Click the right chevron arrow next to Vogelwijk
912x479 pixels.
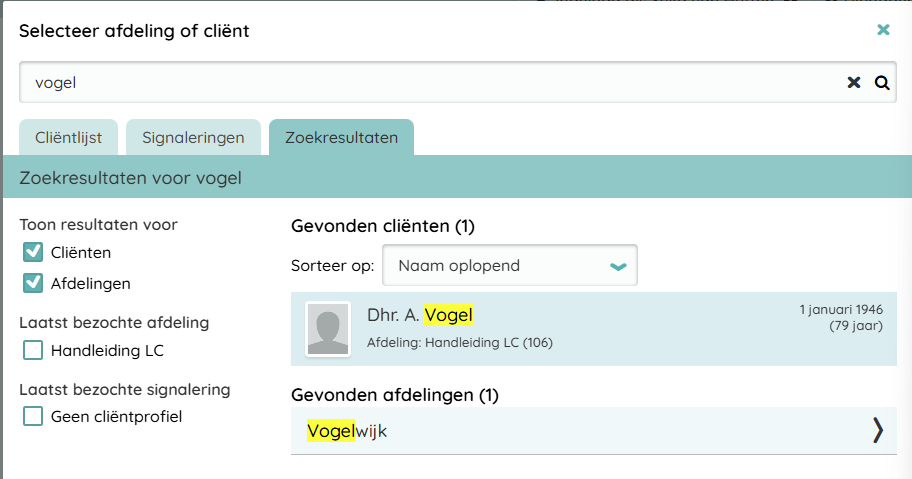tap(877, 430)
